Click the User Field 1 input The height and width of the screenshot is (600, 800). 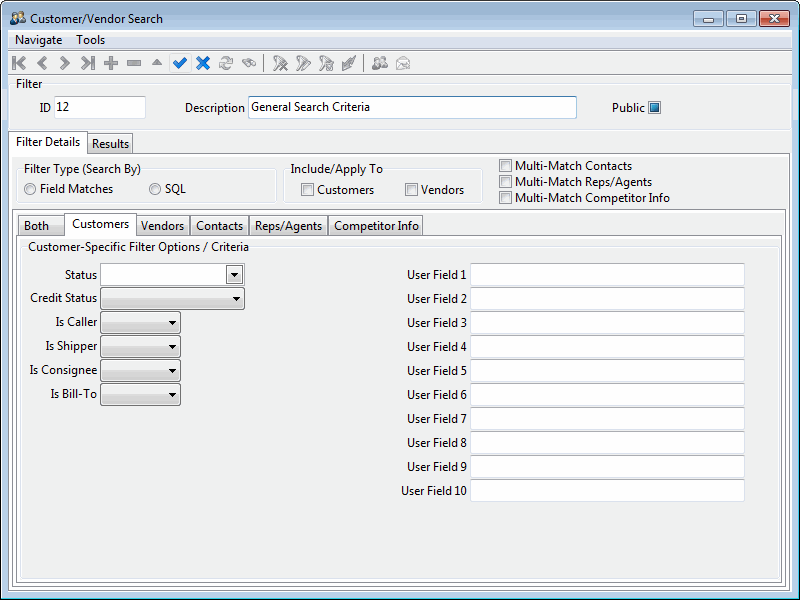click(607, 275)
